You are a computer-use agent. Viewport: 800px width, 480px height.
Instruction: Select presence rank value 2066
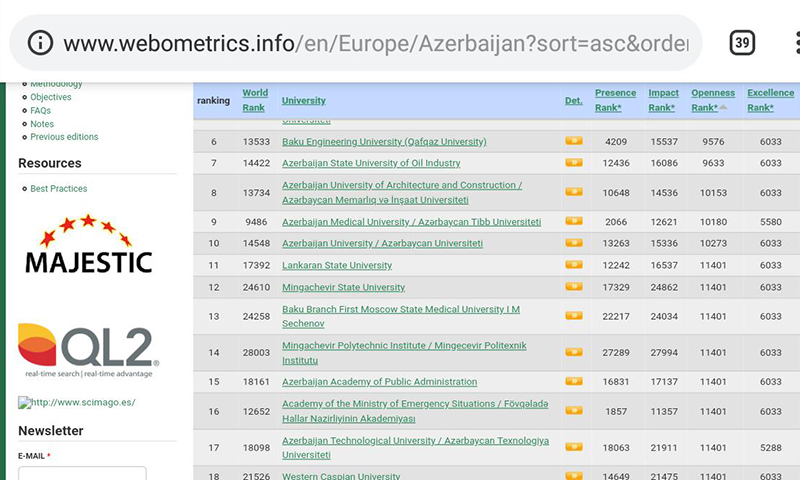tap(616, 222)
